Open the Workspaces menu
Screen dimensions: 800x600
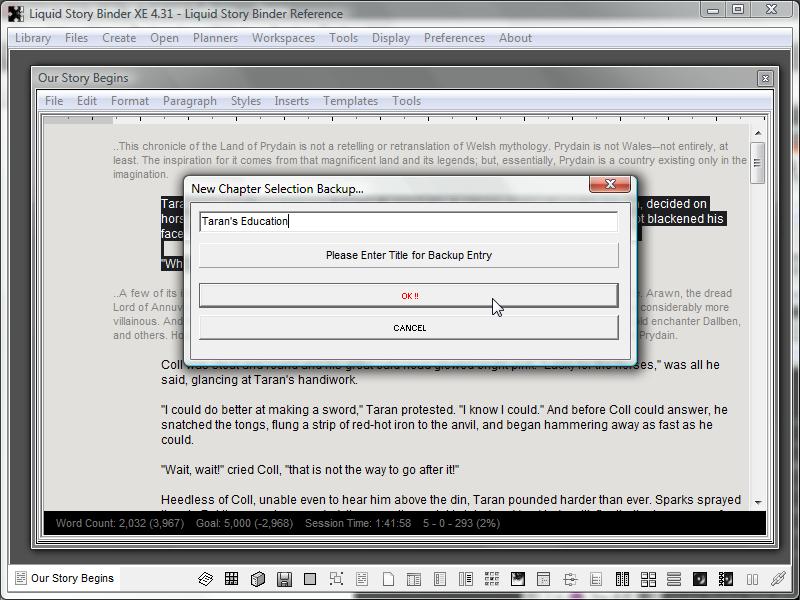(283, 38)
